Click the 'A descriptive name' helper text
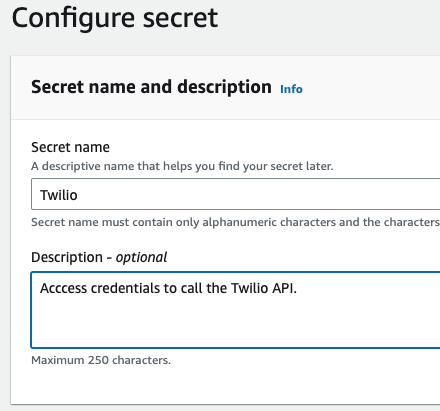 click(182, 166)
